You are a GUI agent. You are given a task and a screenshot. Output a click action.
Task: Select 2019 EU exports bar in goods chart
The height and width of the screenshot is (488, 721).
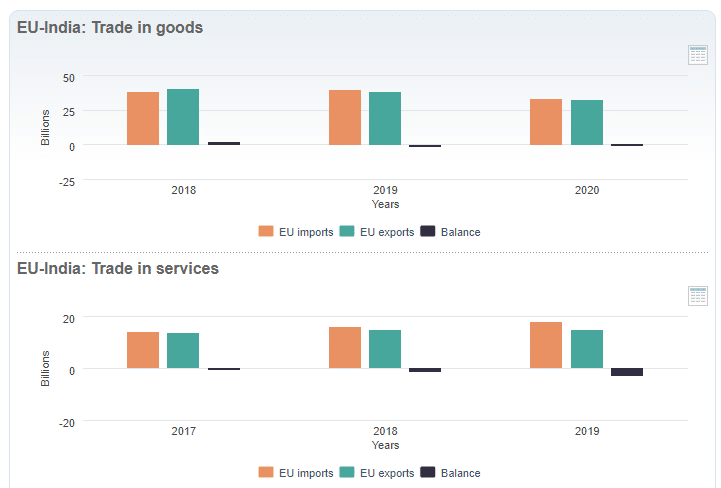point(385,119)
